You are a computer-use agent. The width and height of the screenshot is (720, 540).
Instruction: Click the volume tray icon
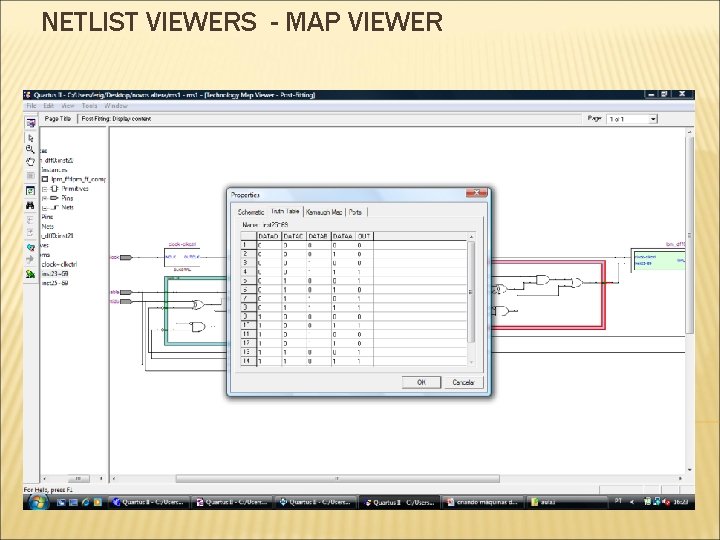666,502
